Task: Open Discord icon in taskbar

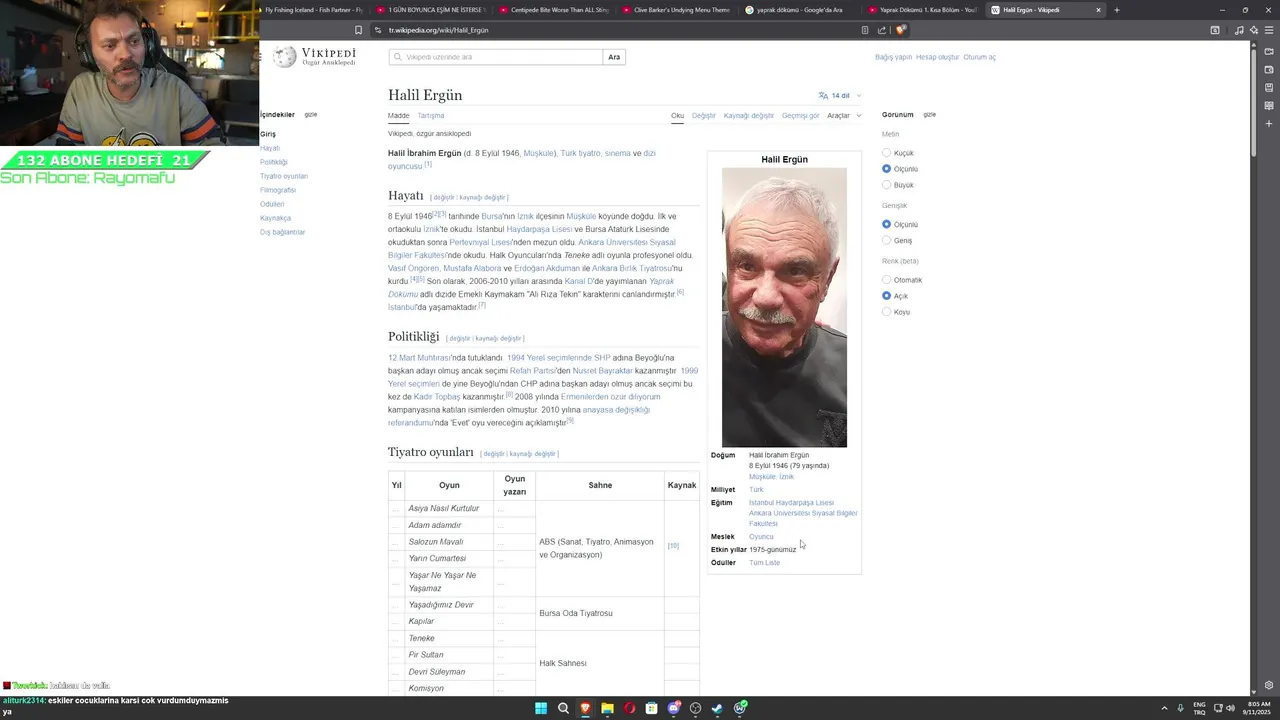Action: click(674, 708)
